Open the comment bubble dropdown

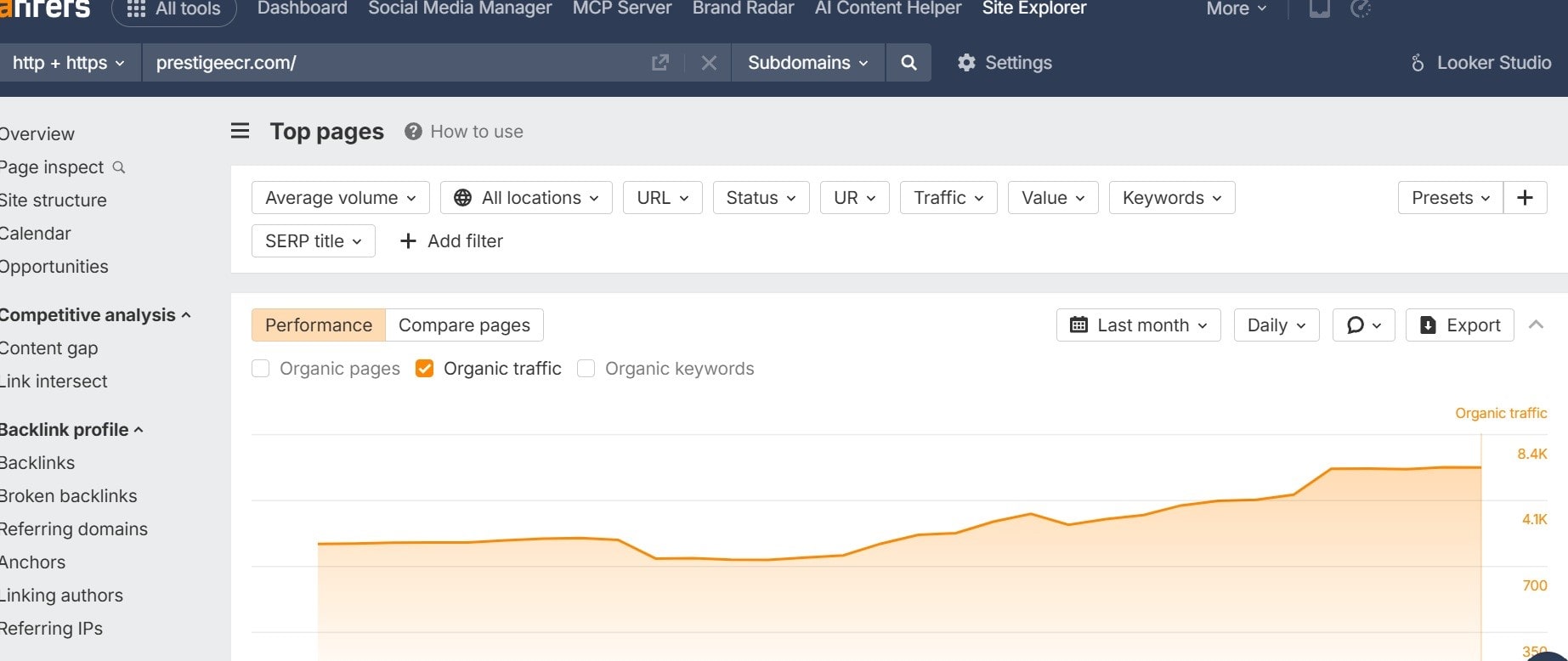(x=1363, y=325)
